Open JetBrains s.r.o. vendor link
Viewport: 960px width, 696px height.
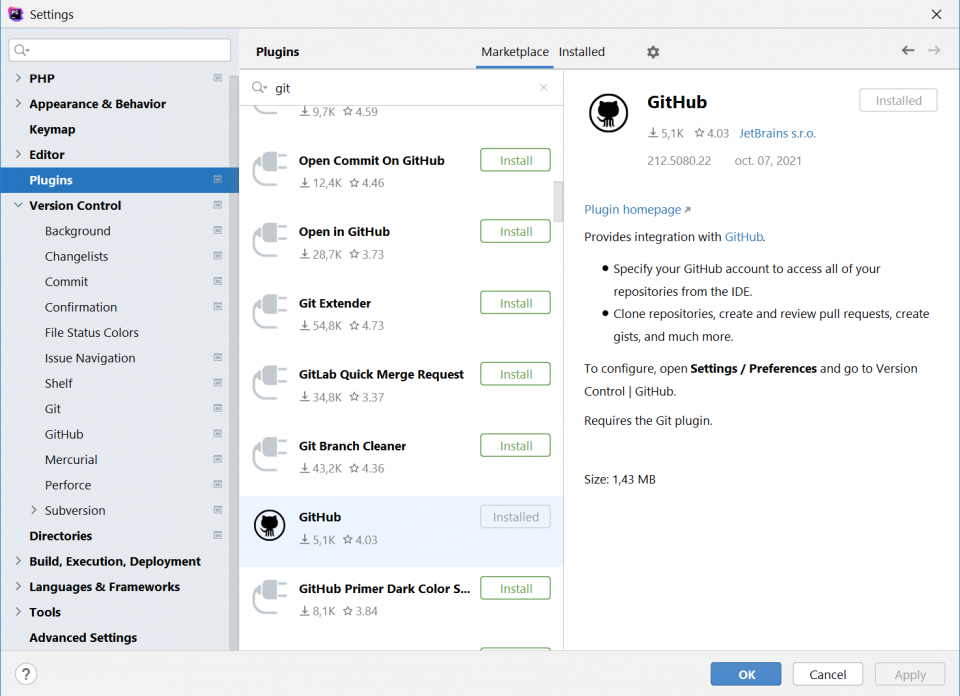[778, 133]
